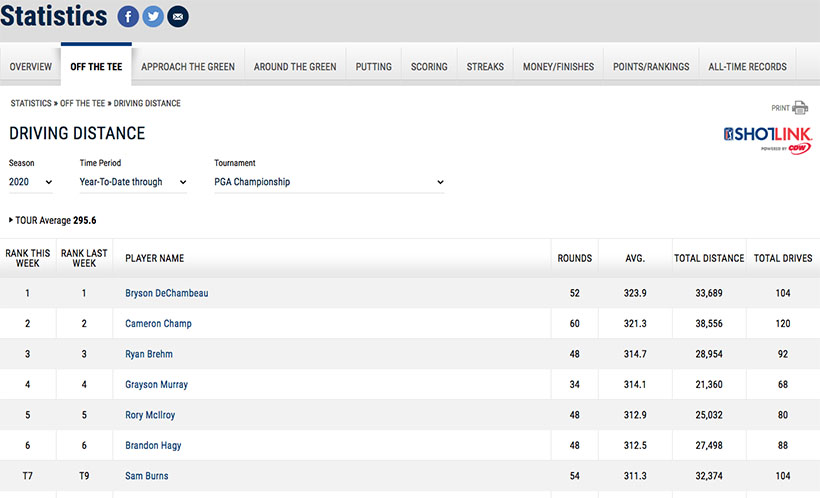
Task: Click the Print icon
Action: pos(800,108)
